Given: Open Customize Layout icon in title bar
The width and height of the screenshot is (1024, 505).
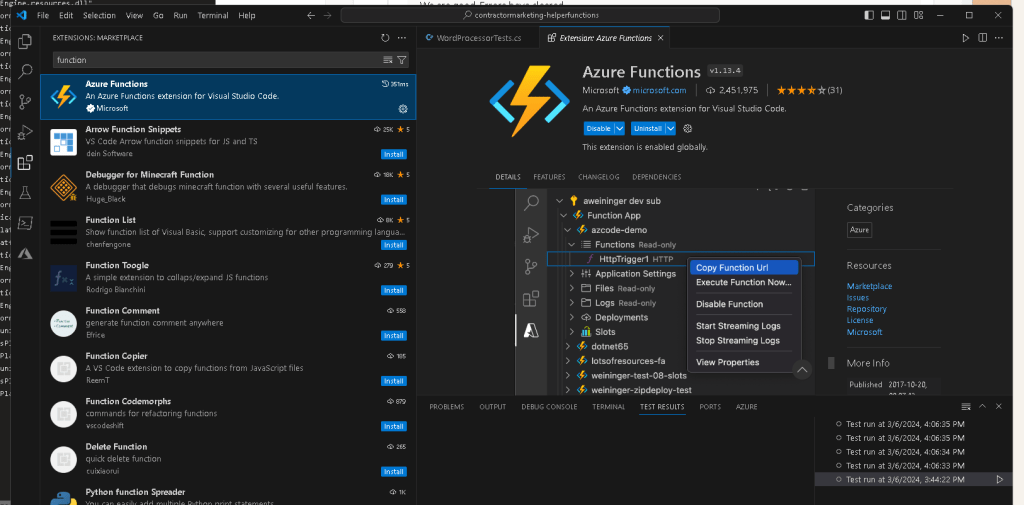Looking at the screenshot, I should point(918,15).
